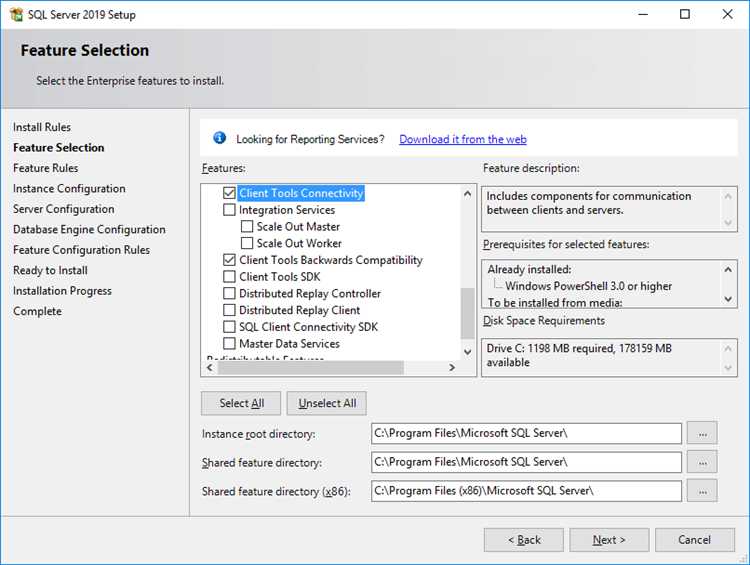Click the features list scroll up arrow

point(467,193)
